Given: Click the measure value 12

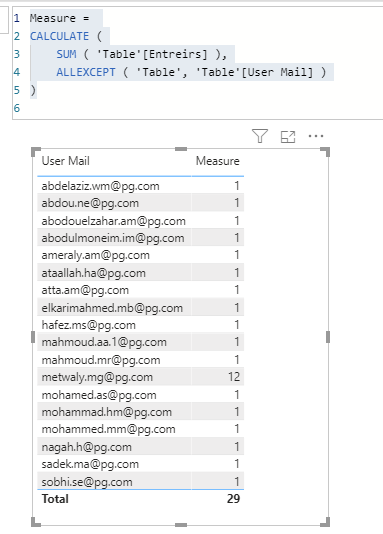Looking at the screenshot, I should pyautogui.click(x=234, y=377).
